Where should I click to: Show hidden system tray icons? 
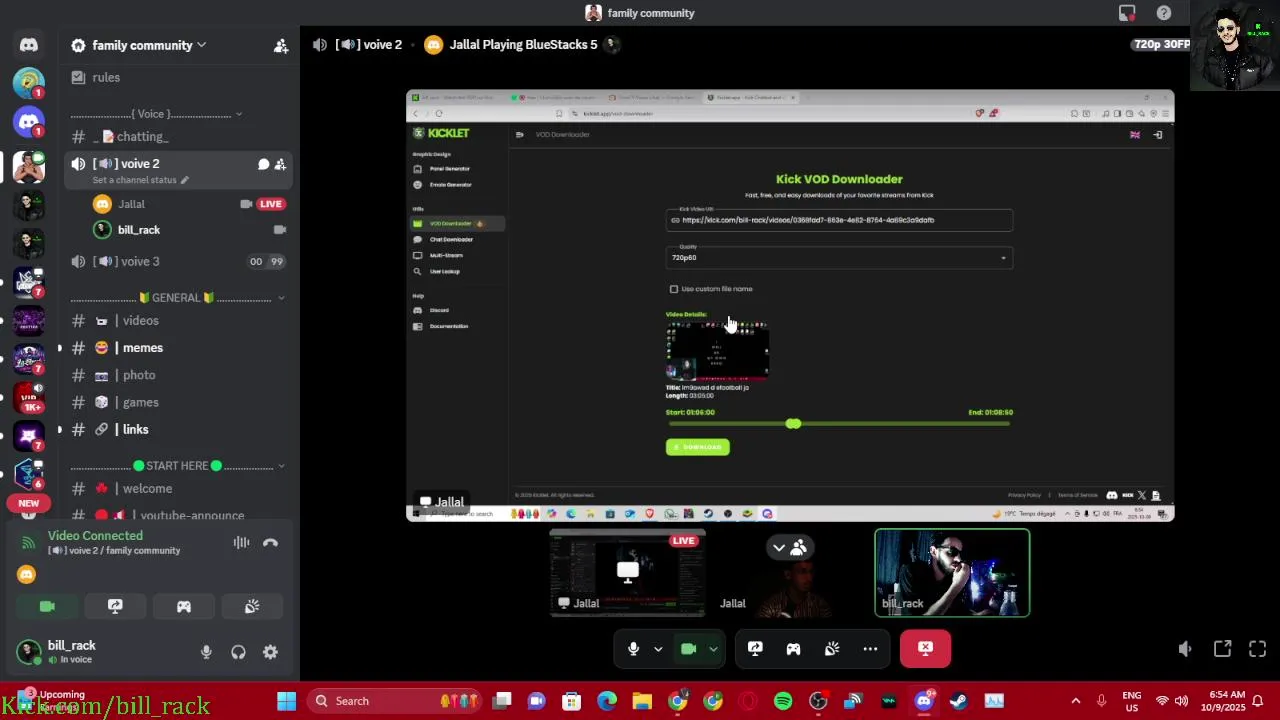click(1075, 701)
